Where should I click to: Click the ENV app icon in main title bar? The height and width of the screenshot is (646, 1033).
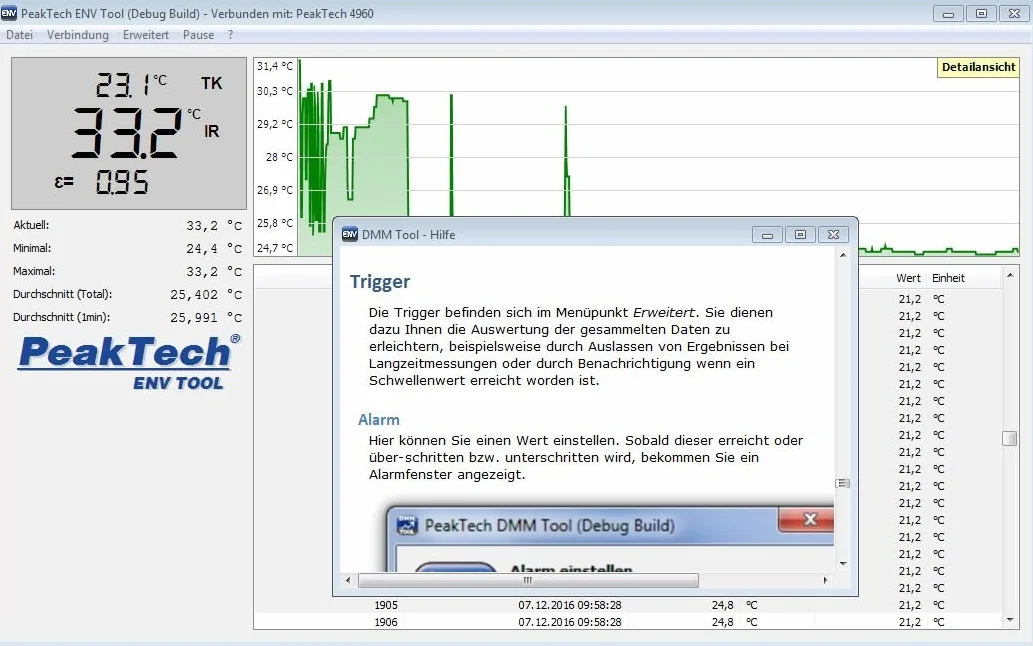[x=9, y=13]
